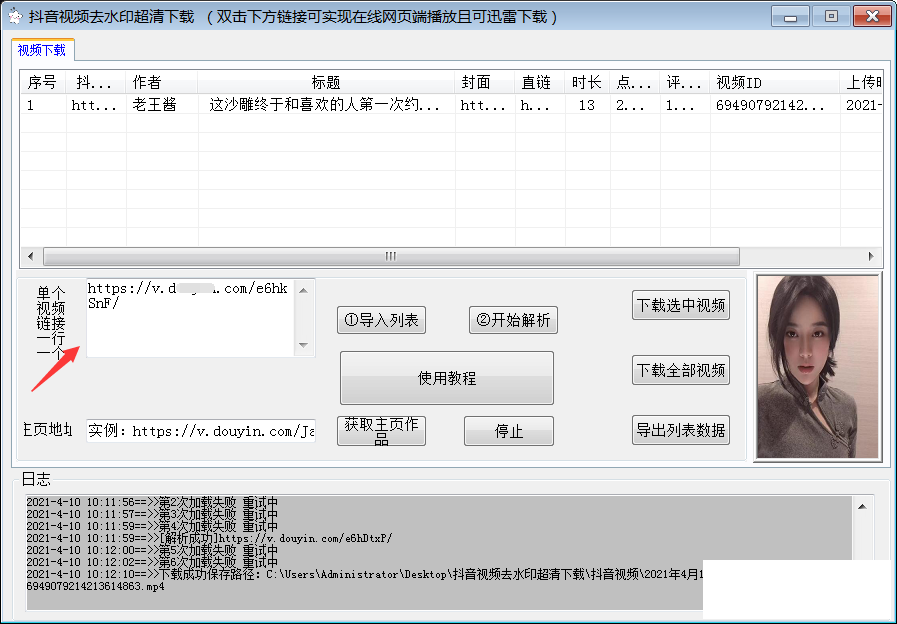Screen dimensions: 897x624
Task: Maximize the window
Action: pos(831,17)
